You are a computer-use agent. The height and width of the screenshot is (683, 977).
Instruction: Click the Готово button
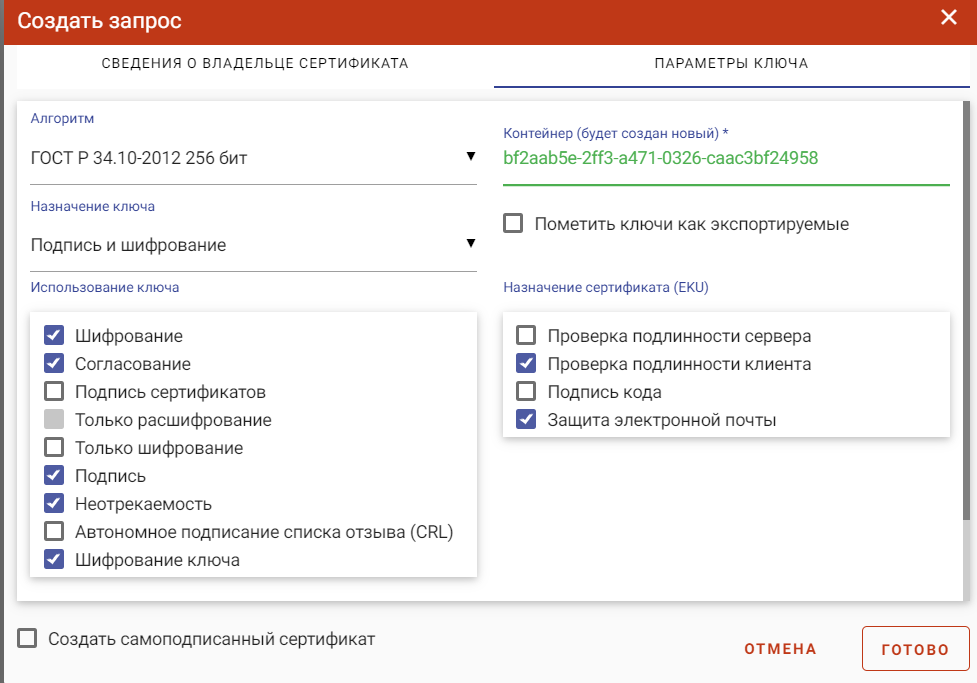[x=915, y=649]
